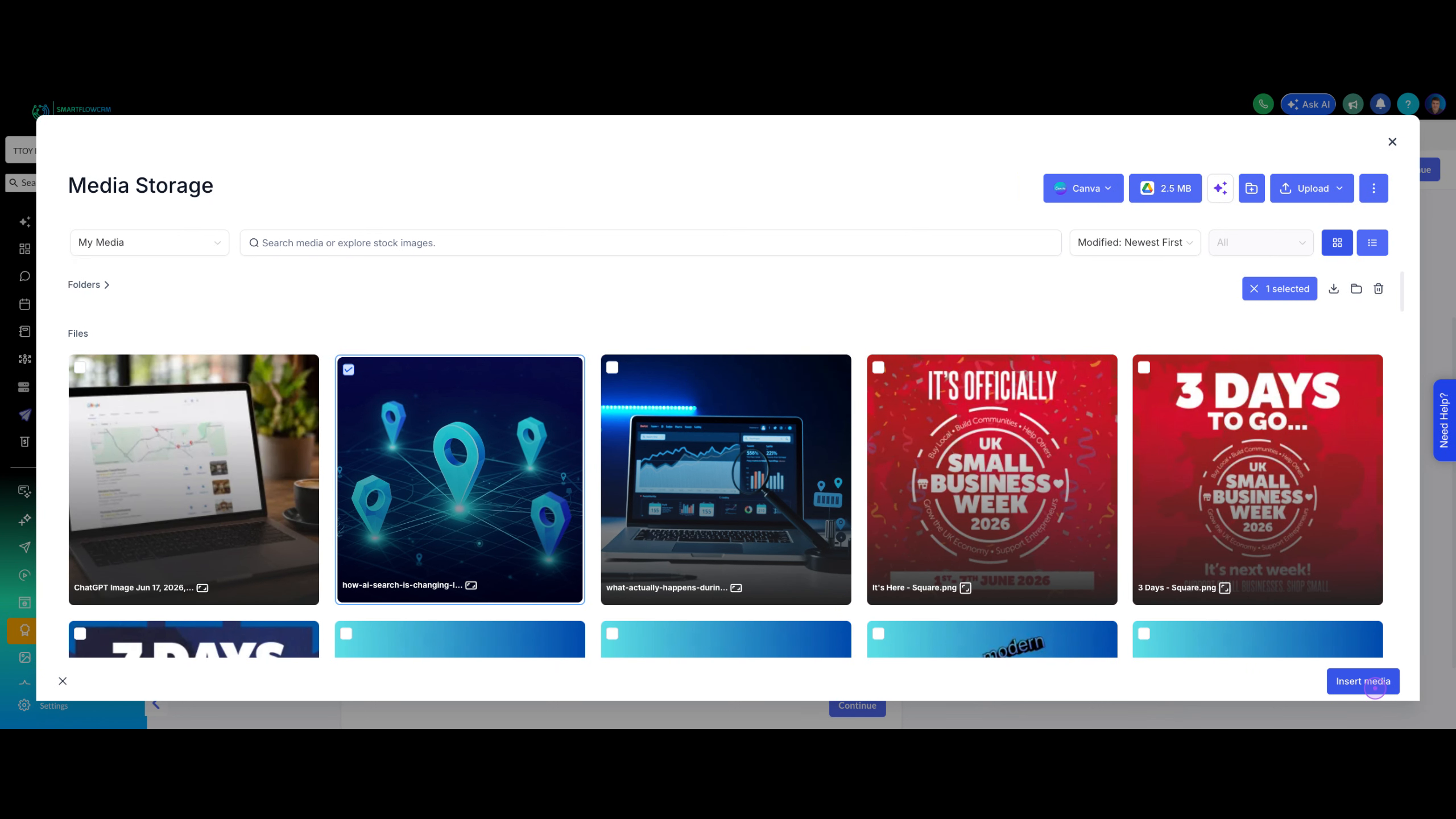
Task: Open the announcements megaphone icon
Action: point(1353,104)
